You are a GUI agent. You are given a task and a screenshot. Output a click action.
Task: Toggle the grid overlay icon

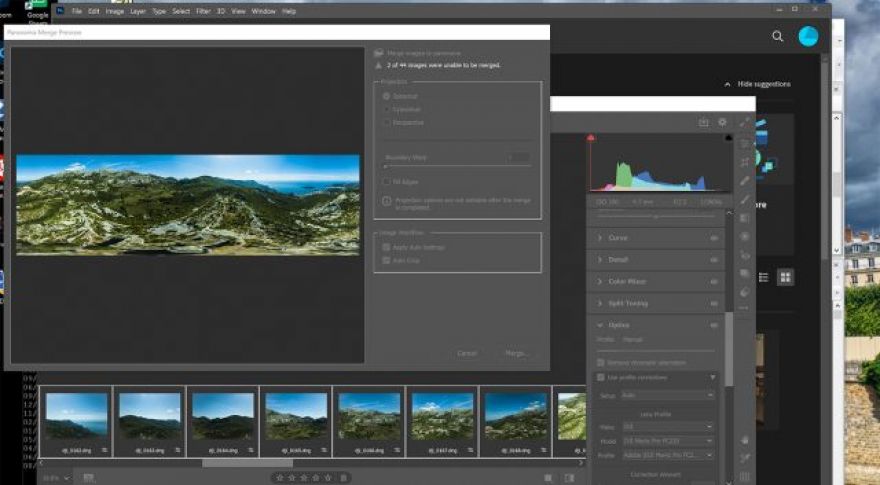click(x=745, y=477)
